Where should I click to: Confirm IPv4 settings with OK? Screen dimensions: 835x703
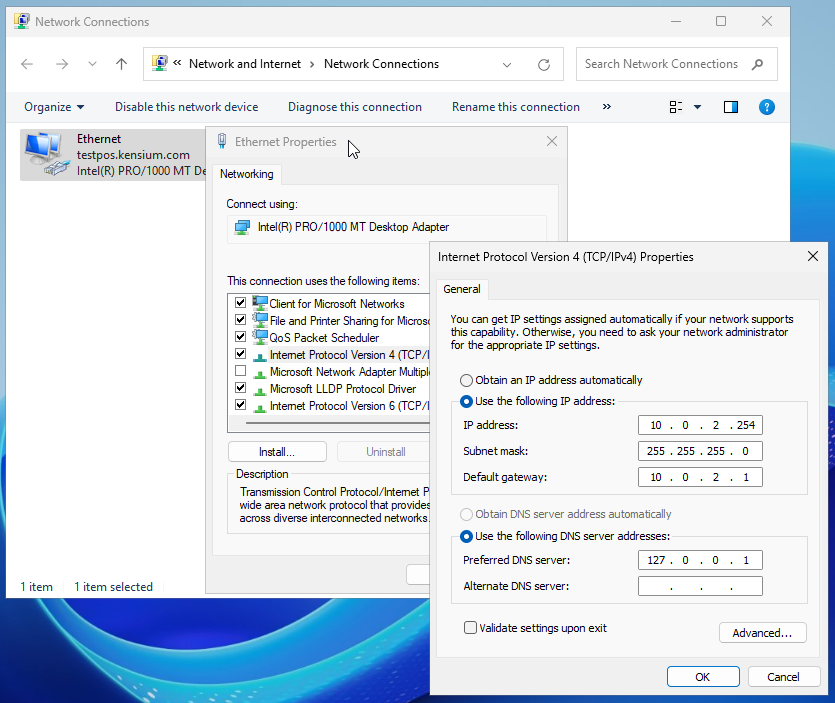click(x=703, y=676)
